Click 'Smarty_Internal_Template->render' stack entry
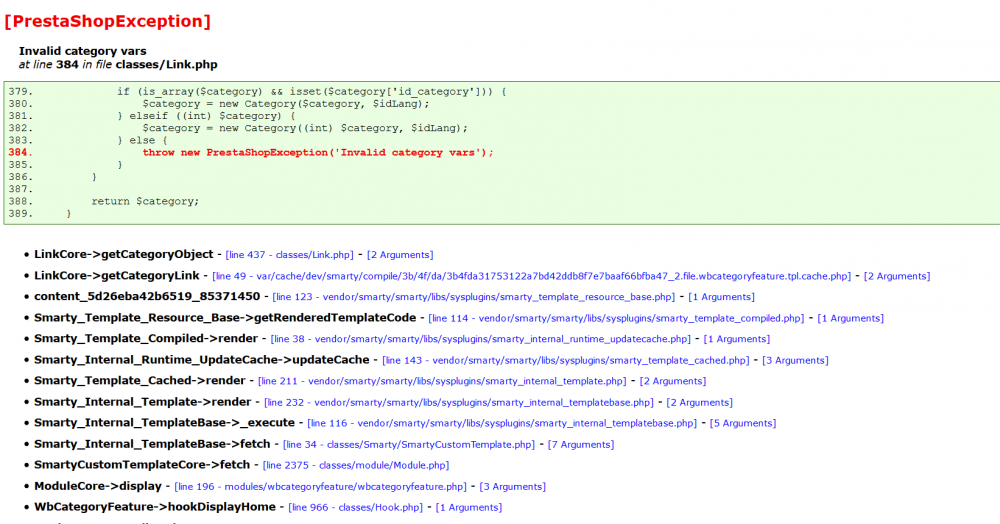Image resolution: width=1000 pixels, height=524 pixels. 143,402
